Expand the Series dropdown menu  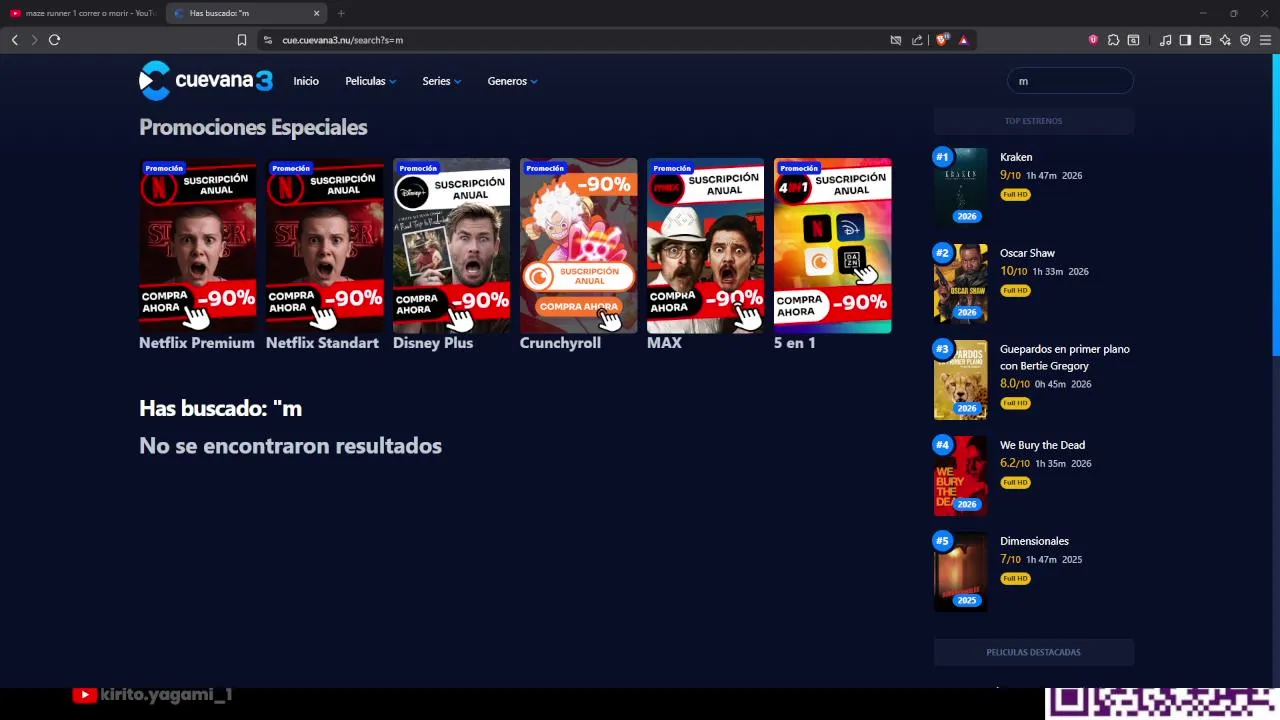point(441,81)
